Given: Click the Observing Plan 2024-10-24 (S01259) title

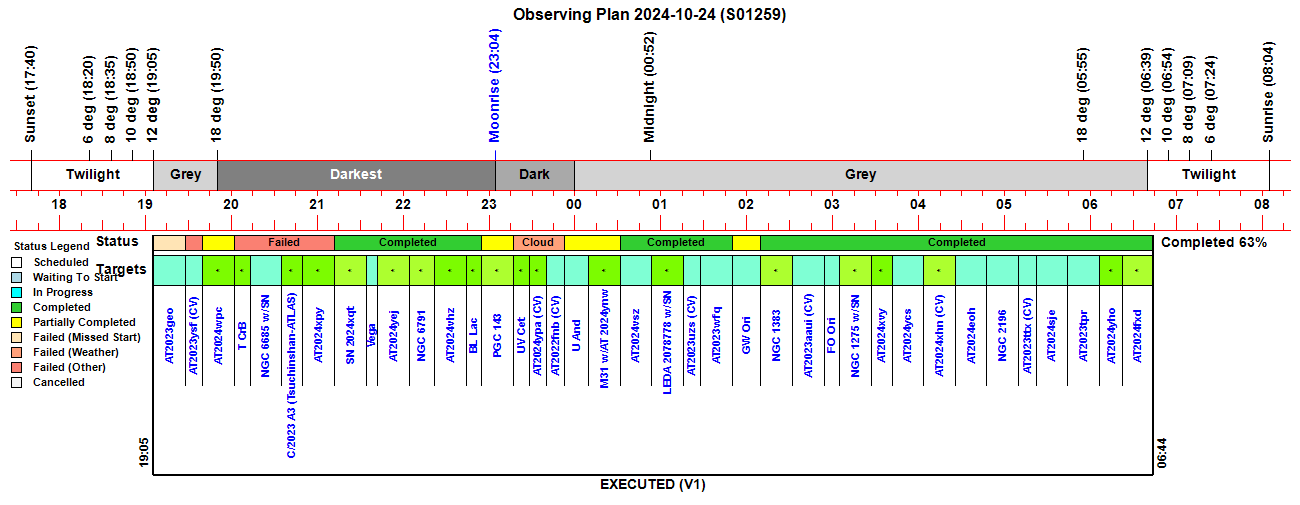Looking at the screenshot, I should click(x=649, y=14).
